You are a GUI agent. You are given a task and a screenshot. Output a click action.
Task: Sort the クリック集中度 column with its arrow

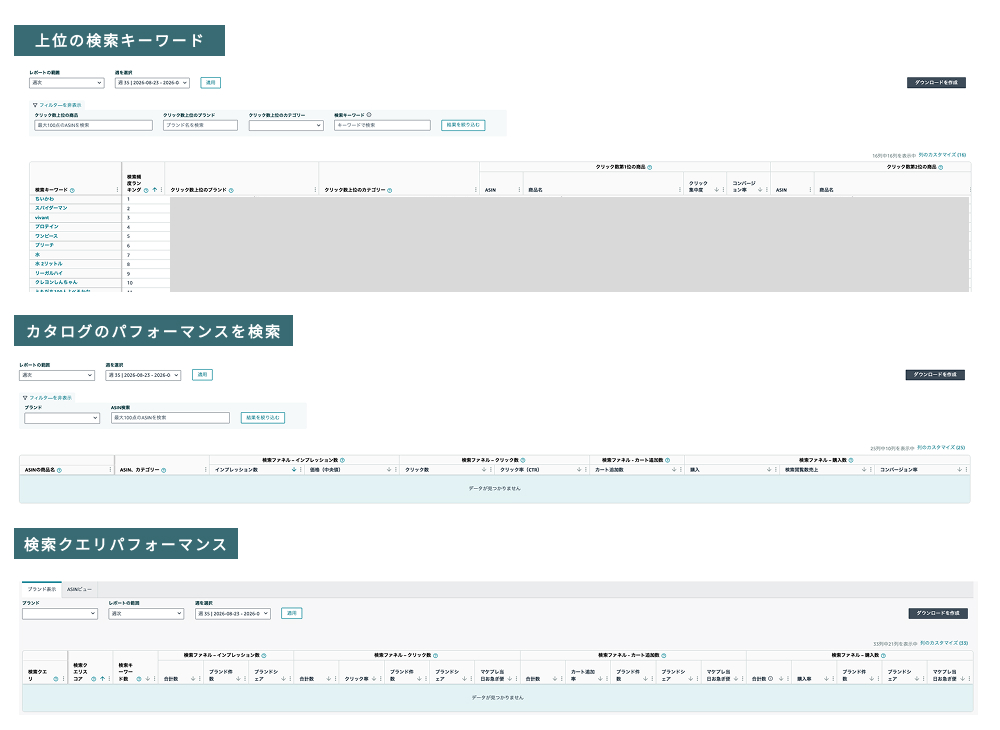pos(716,190)
